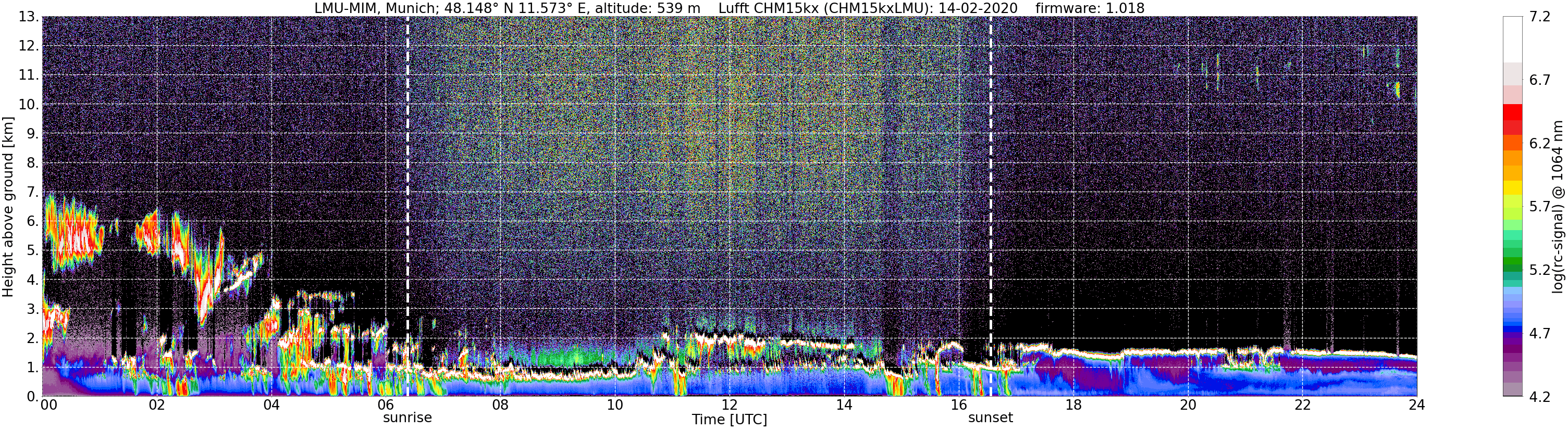Click the x-axis tick label '16'

tap(959, 405)
